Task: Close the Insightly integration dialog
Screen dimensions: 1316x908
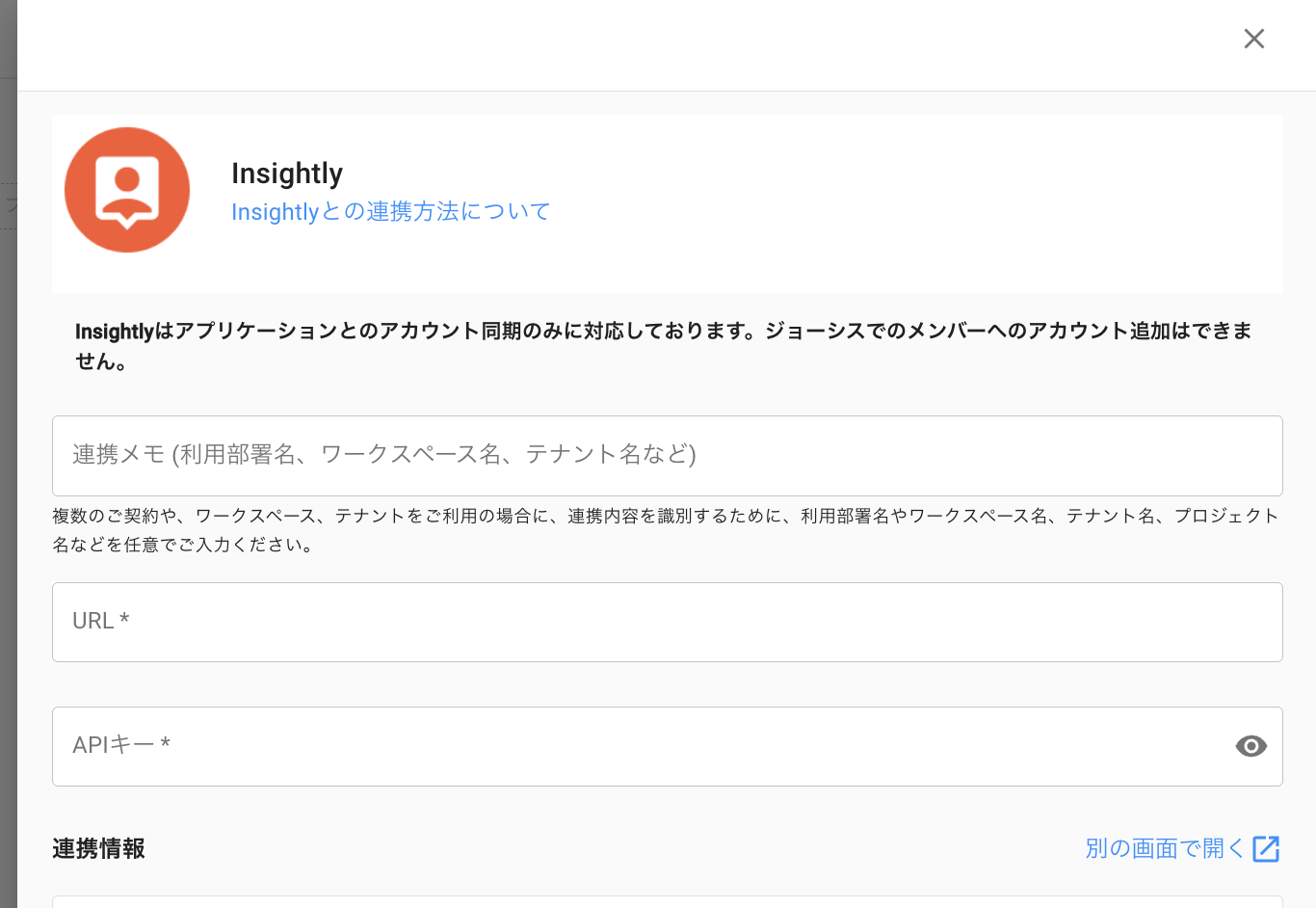Action: click(1253, 39)
